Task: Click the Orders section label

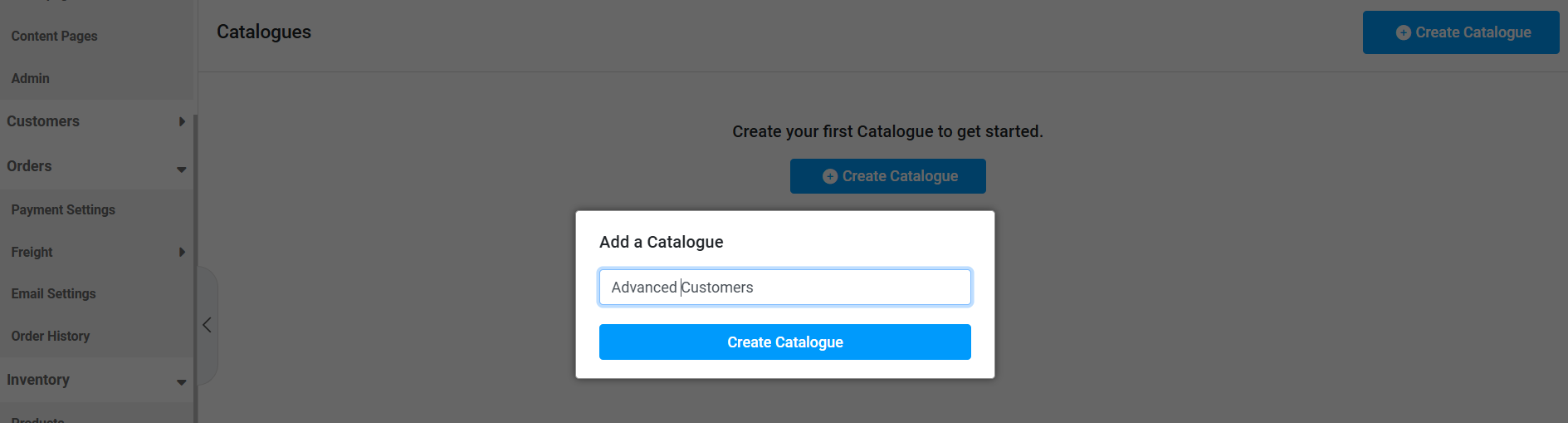Action: (x=29, y=166)
